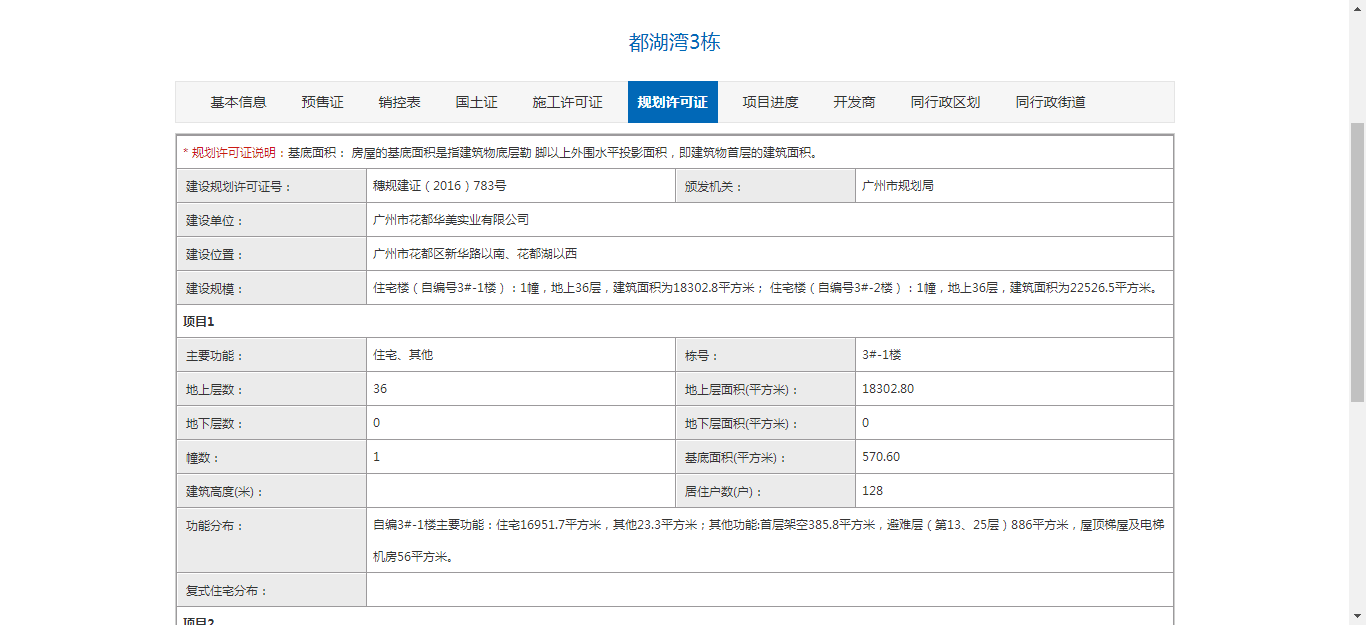Image resolution: width=1366 pixels, height=625 pixels.
Task: Select the 销控表 tab
Action: (x=399, y=102)
